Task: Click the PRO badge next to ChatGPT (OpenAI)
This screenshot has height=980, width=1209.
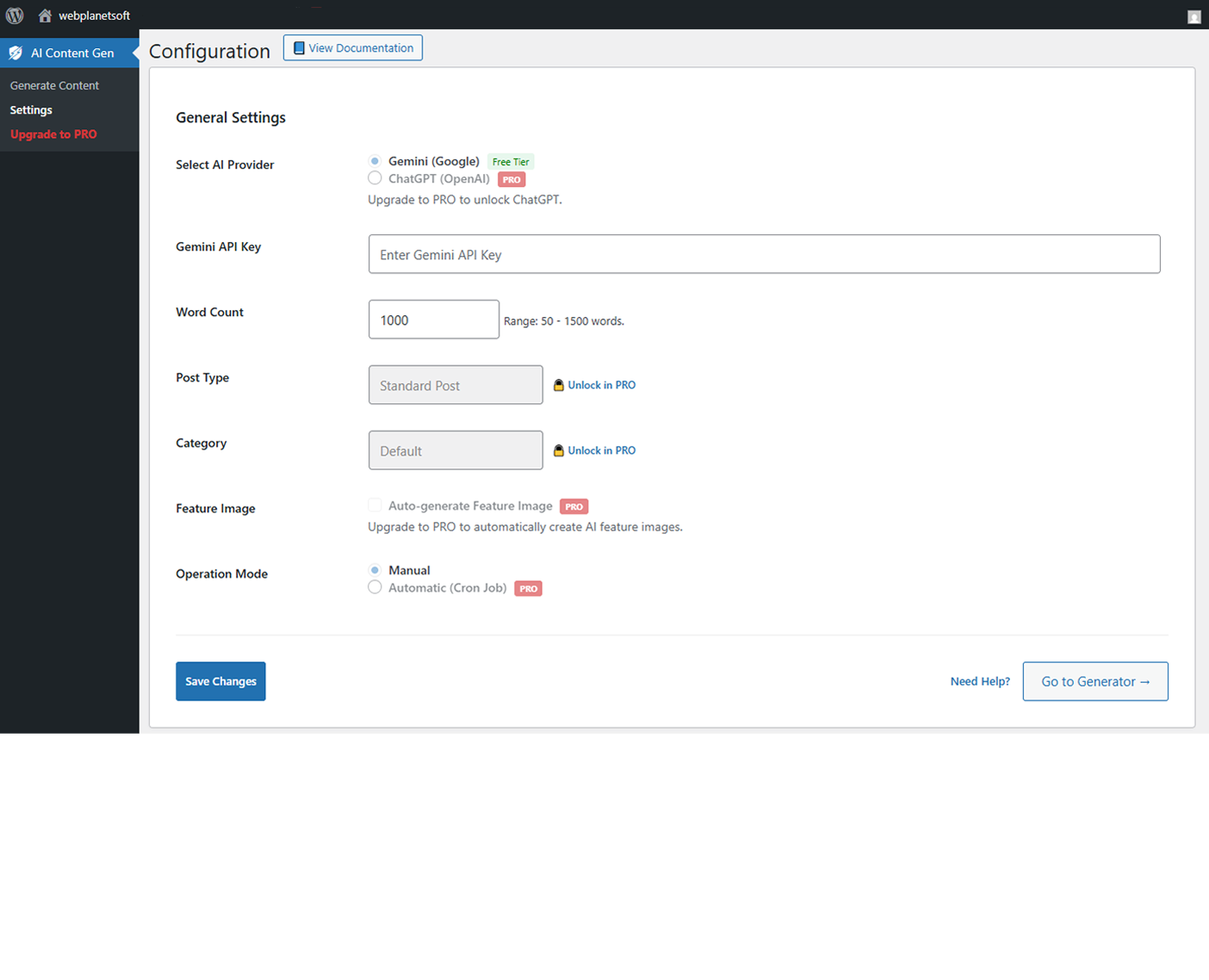Action: (x=512, y=179)
